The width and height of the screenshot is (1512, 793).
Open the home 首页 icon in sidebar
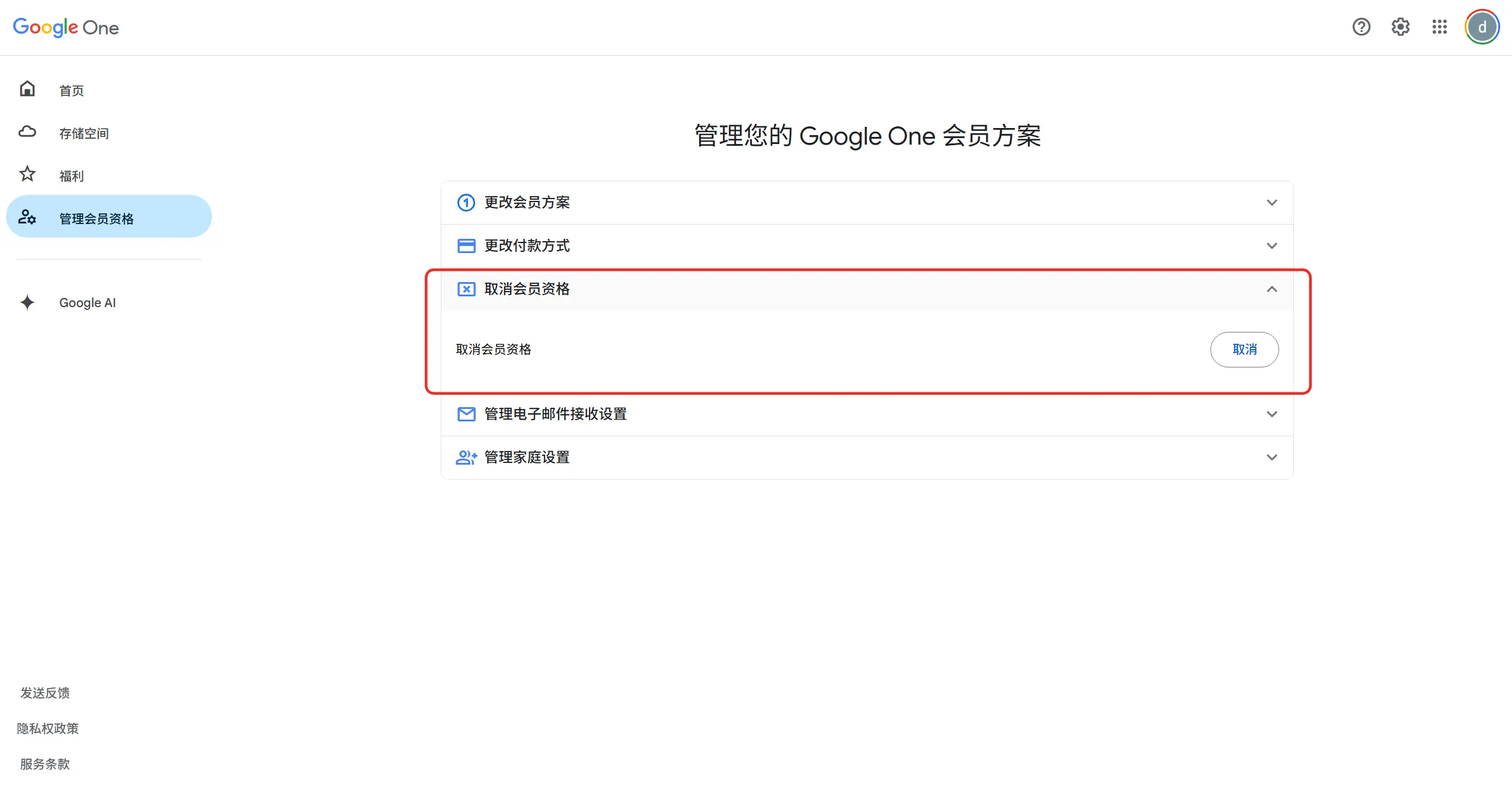coord(27,89)
